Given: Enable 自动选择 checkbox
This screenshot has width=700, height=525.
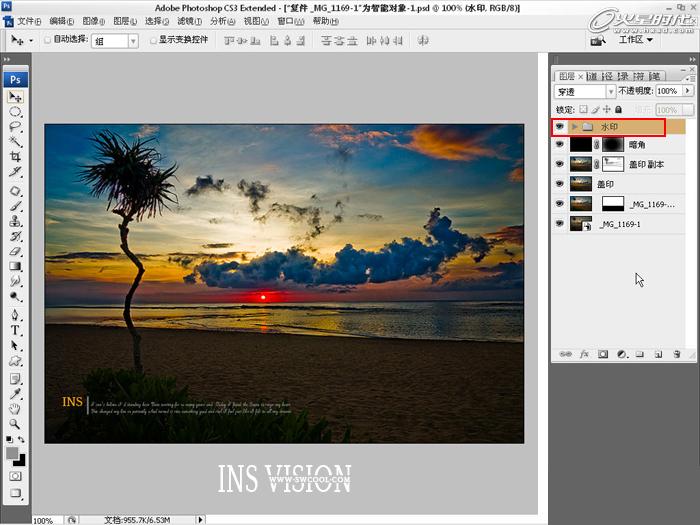Looking at the screenshot, I should 47,40.
